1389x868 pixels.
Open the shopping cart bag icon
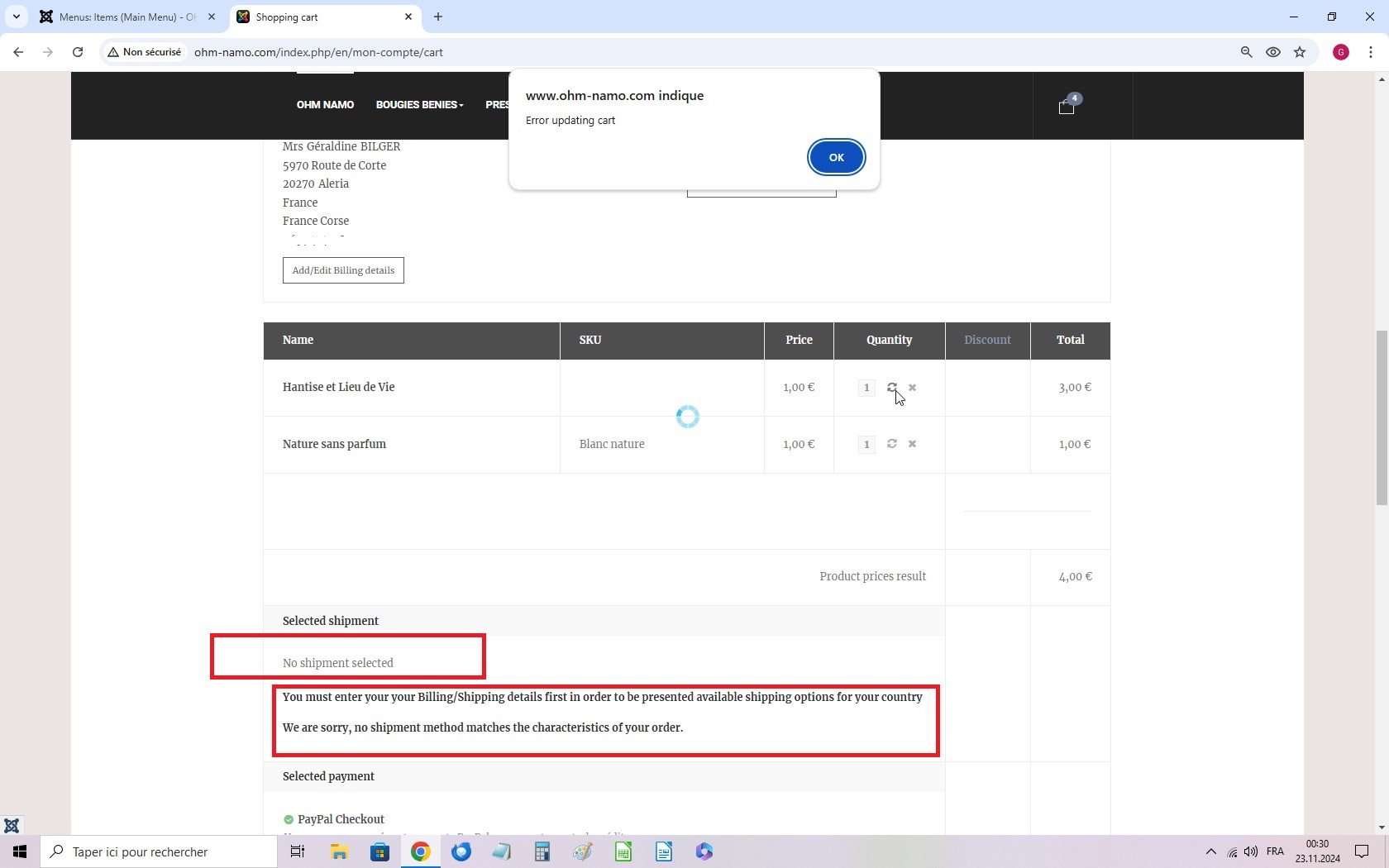pos(1067,107)
